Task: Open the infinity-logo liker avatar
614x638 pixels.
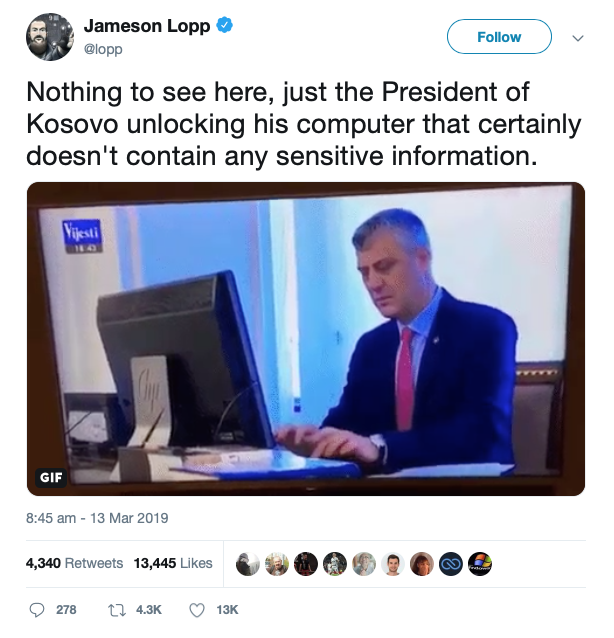Action: point(451,564)
